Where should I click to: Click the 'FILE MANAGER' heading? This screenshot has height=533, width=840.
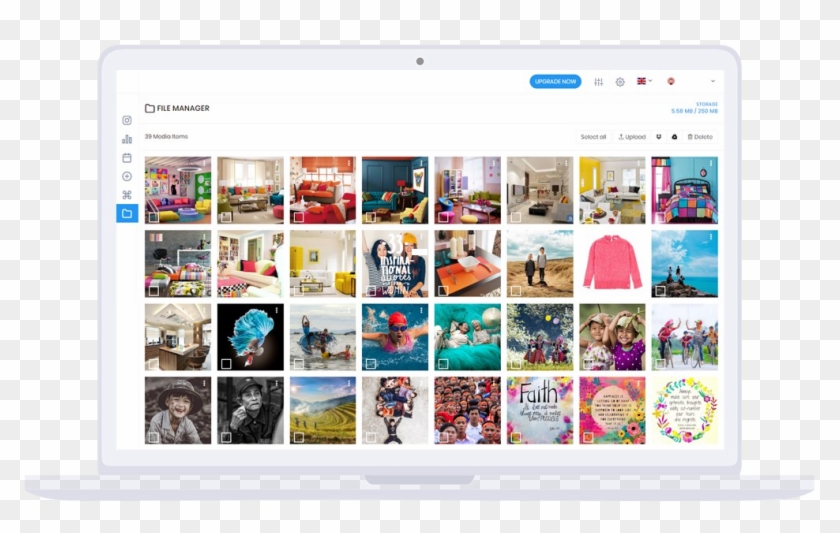click(x=183, y=108)
